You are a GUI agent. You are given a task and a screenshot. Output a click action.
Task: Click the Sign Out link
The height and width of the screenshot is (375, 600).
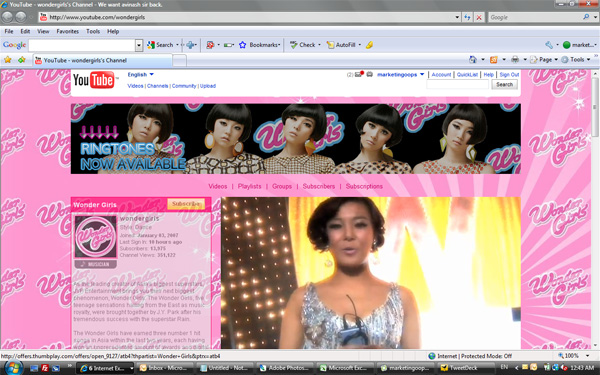coord(509,75)
